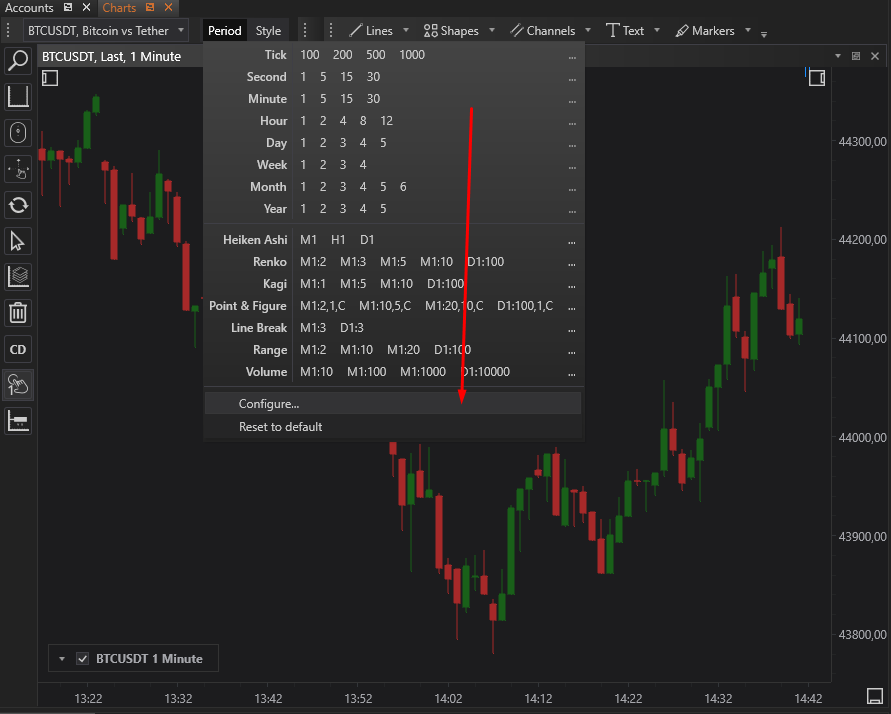
Task: Select the 15 Minute period
Action: click(346, 99)
